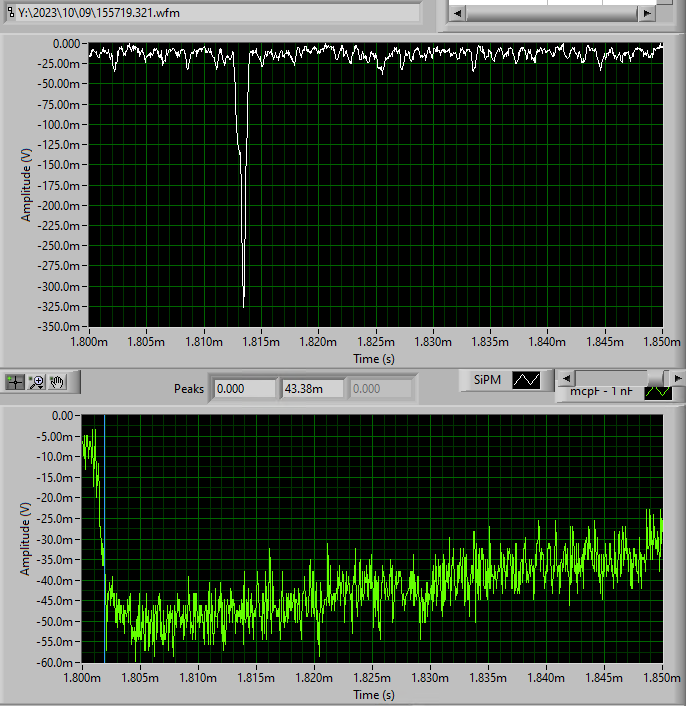Click the 1.825m tick on upper time axis
686x706 pixels.
point(375,342)
